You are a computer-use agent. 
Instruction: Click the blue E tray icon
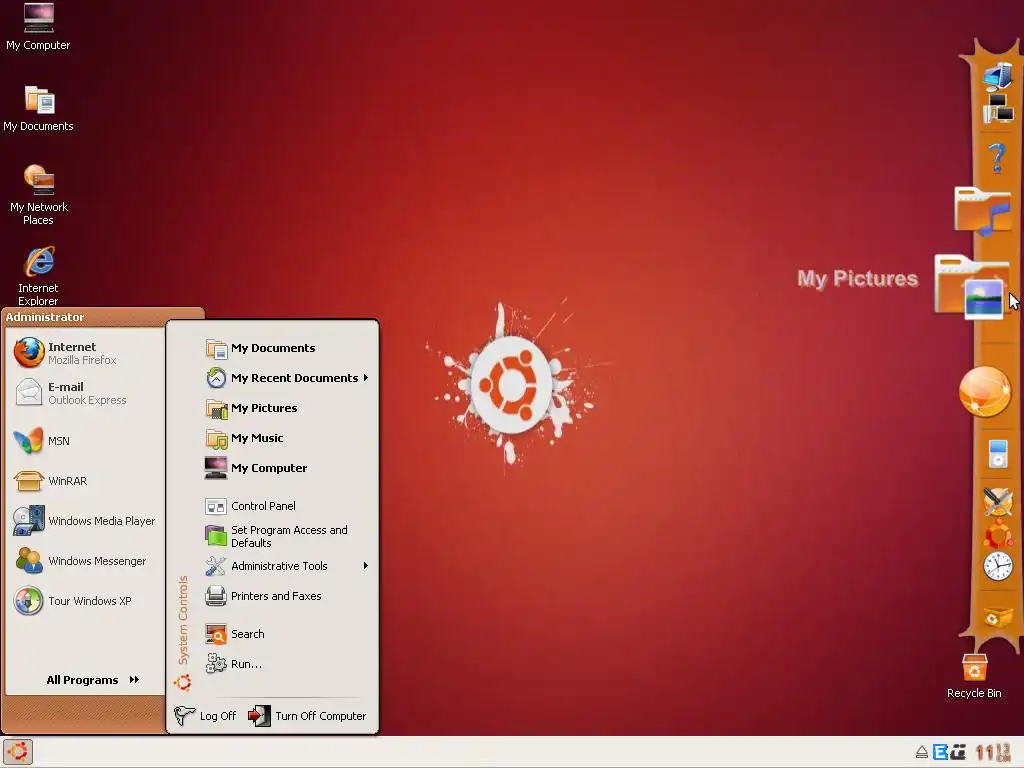(940, 752)
